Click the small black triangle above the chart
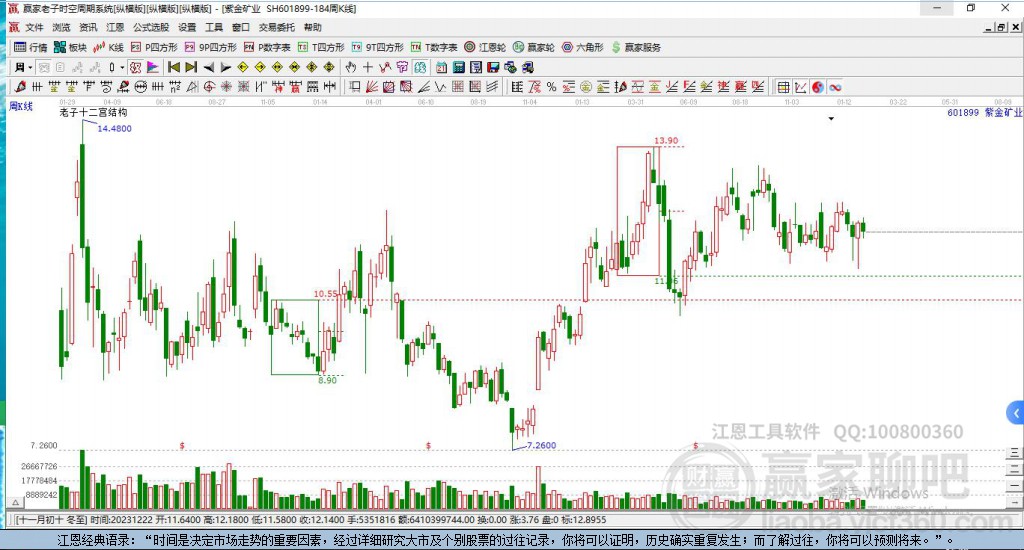Image resolution: width=1024 pixels, height=550 pixels. pyautogui.click(x=831, y=119)
